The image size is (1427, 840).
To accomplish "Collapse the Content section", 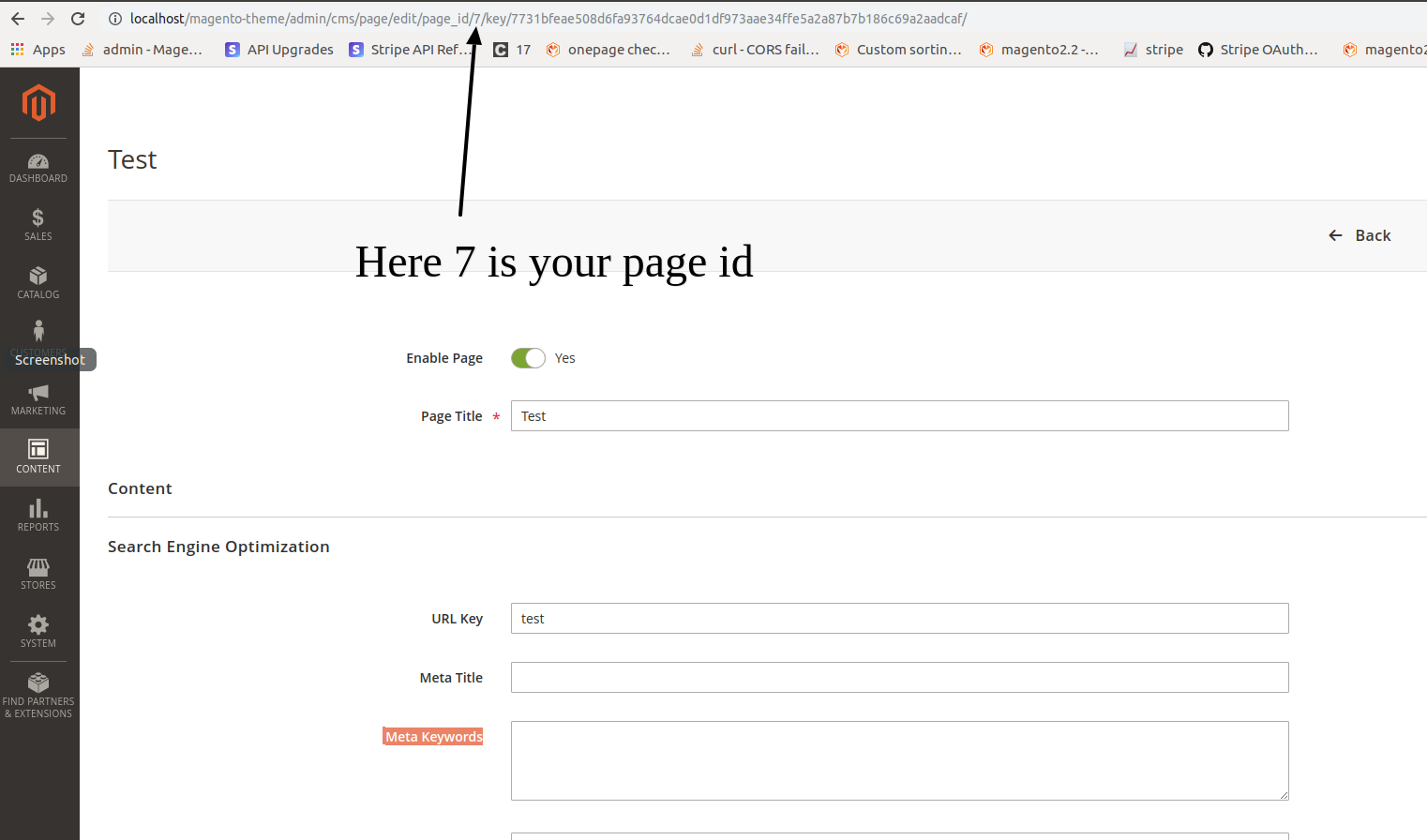I will [x=140, y=487].
